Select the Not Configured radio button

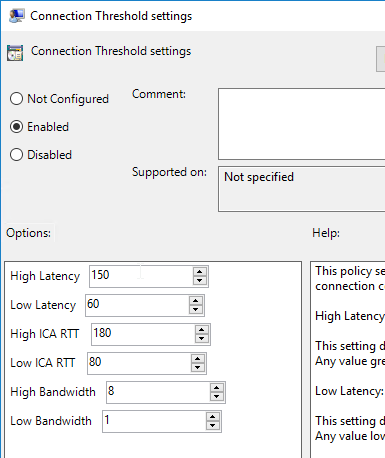pyautogui.click(x=16, y=99)
